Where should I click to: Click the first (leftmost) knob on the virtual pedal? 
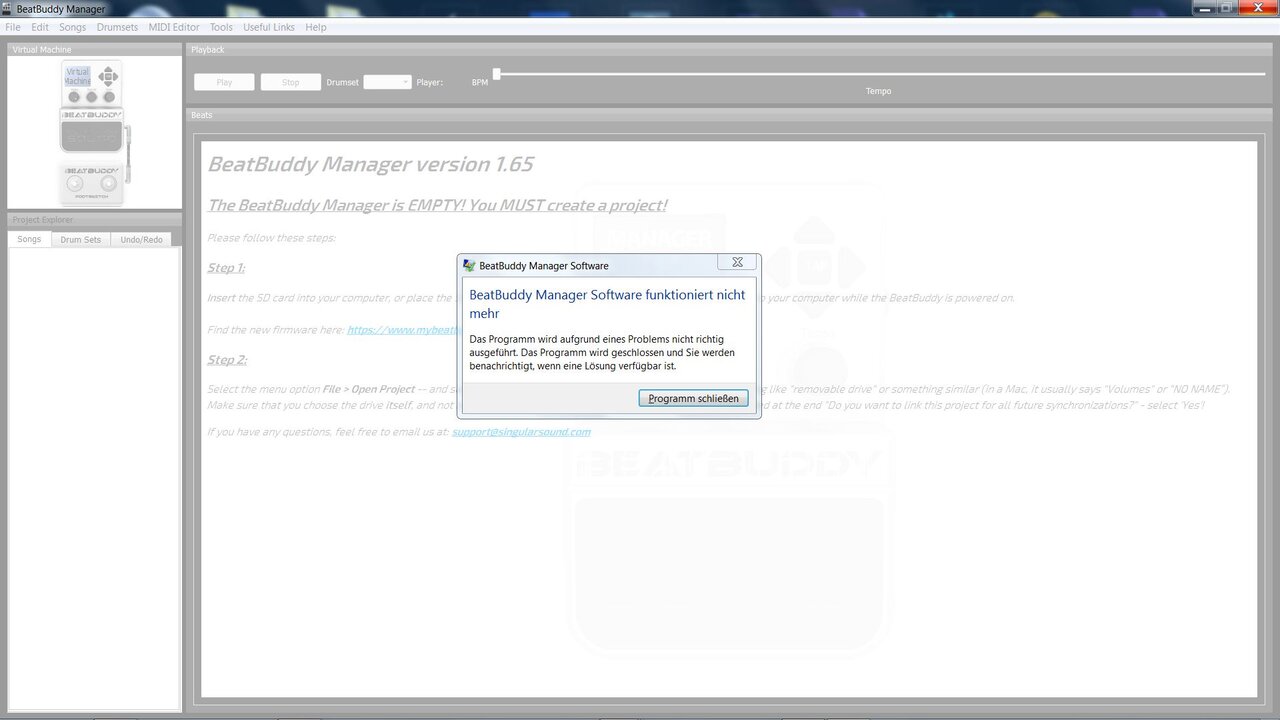[74, 97]
